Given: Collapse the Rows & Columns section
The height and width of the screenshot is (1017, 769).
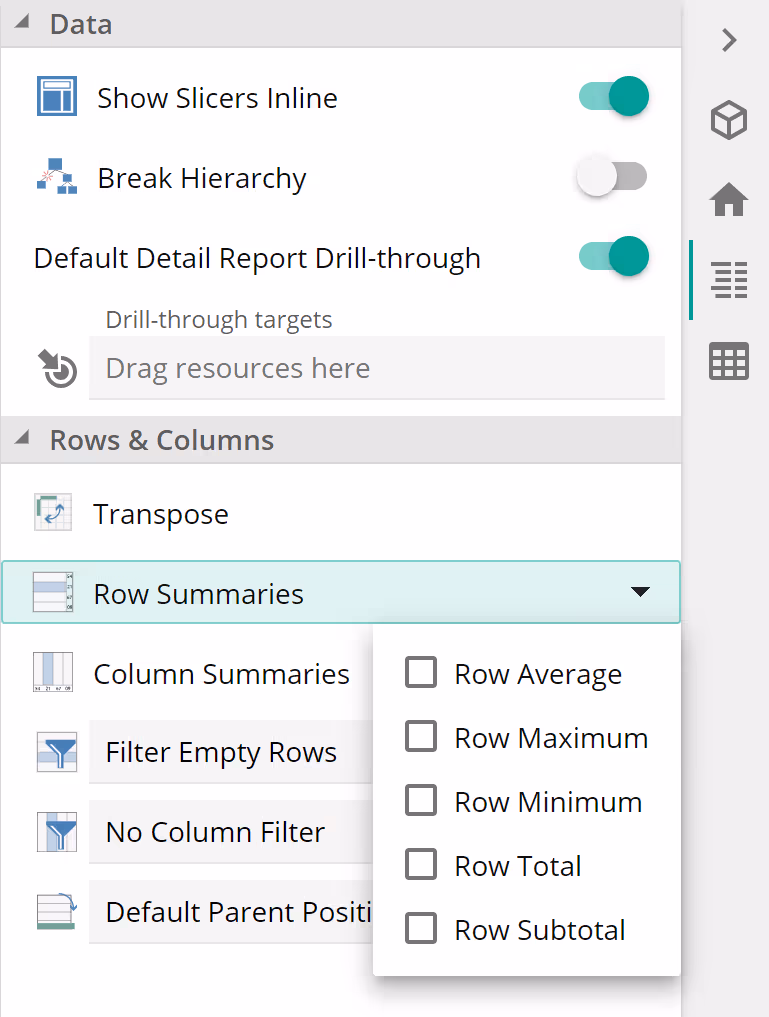Looking at the screenshot, I should coord(23,439).
